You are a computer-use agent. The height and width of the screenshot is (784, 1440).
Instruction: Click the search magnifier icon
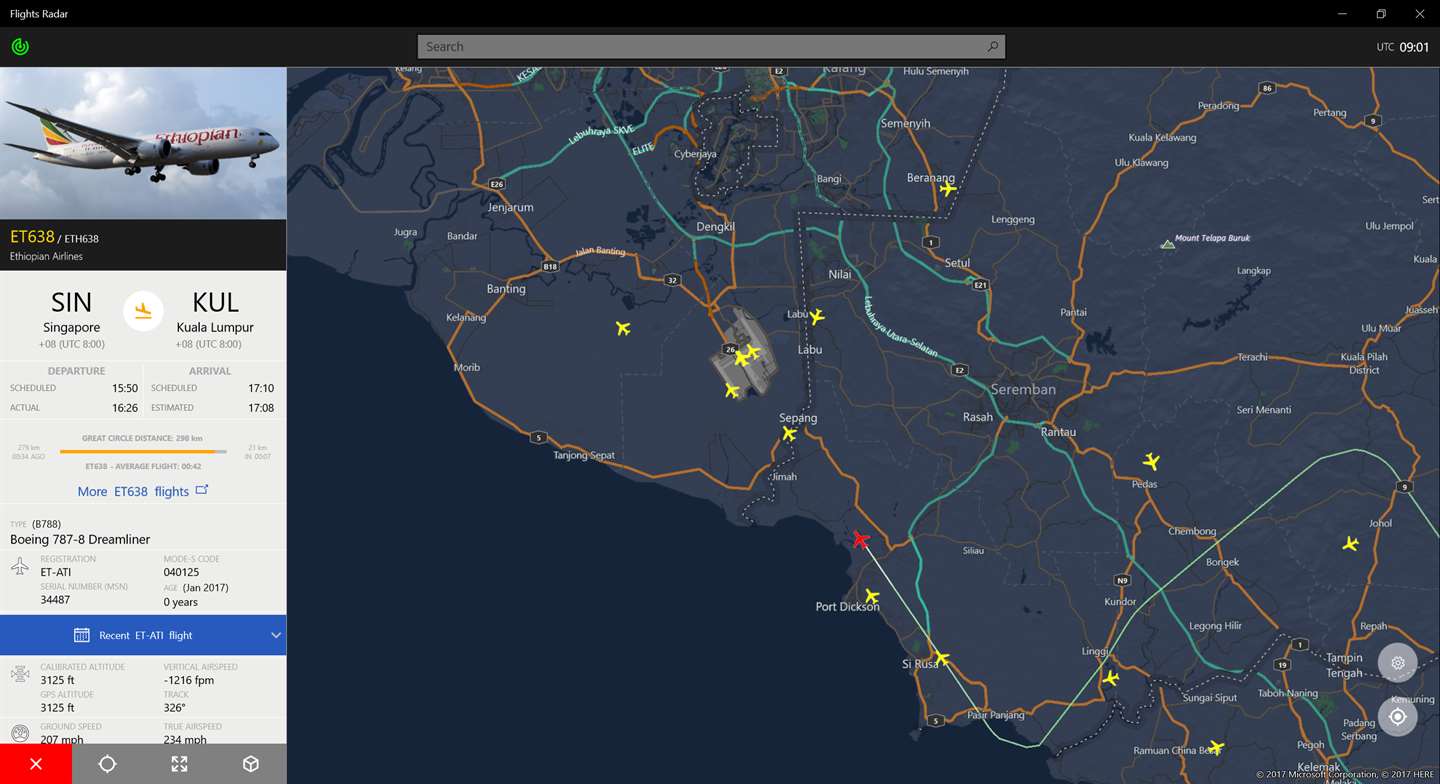click(992, 47)
